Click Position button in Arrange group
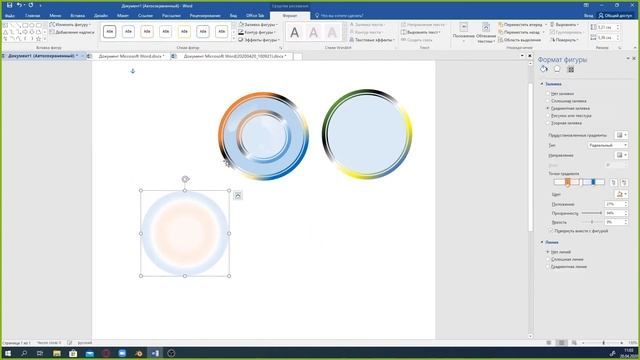 pos(464,32)
